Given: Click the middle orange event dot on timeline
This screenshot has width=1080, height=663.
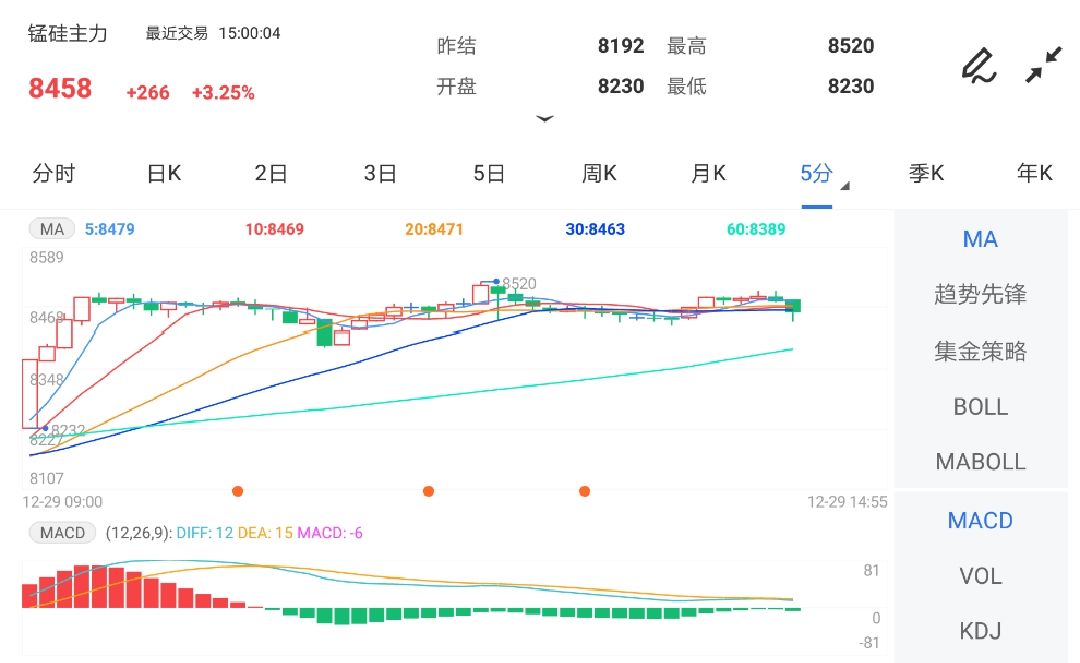Looking at the screenshot, I should pyautogui.click(x=428, y=491).
